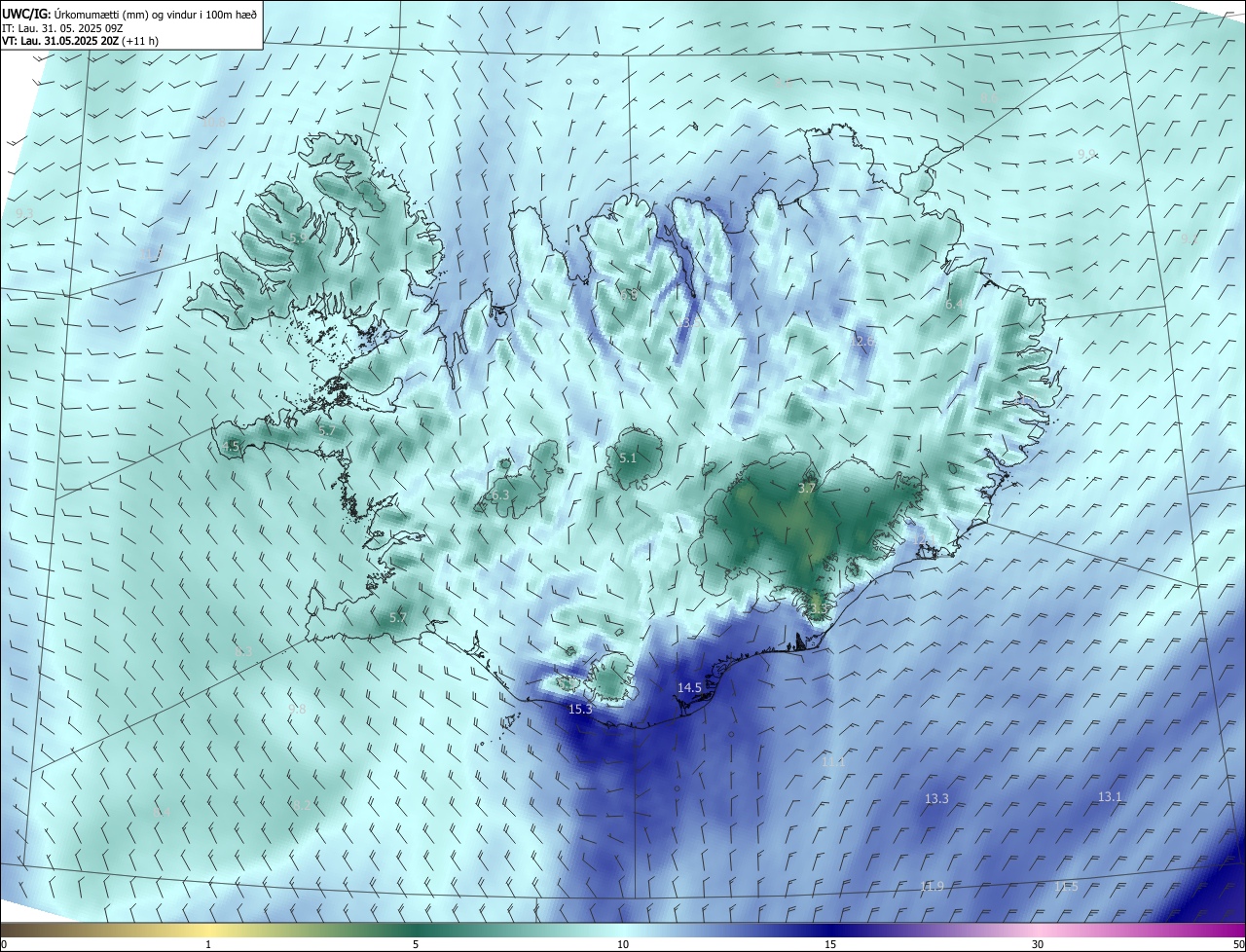1246x952 pixels.
Task: Click the 11.5 value near the bottom
Action: pyautogui.click(x=1066, y=886)
